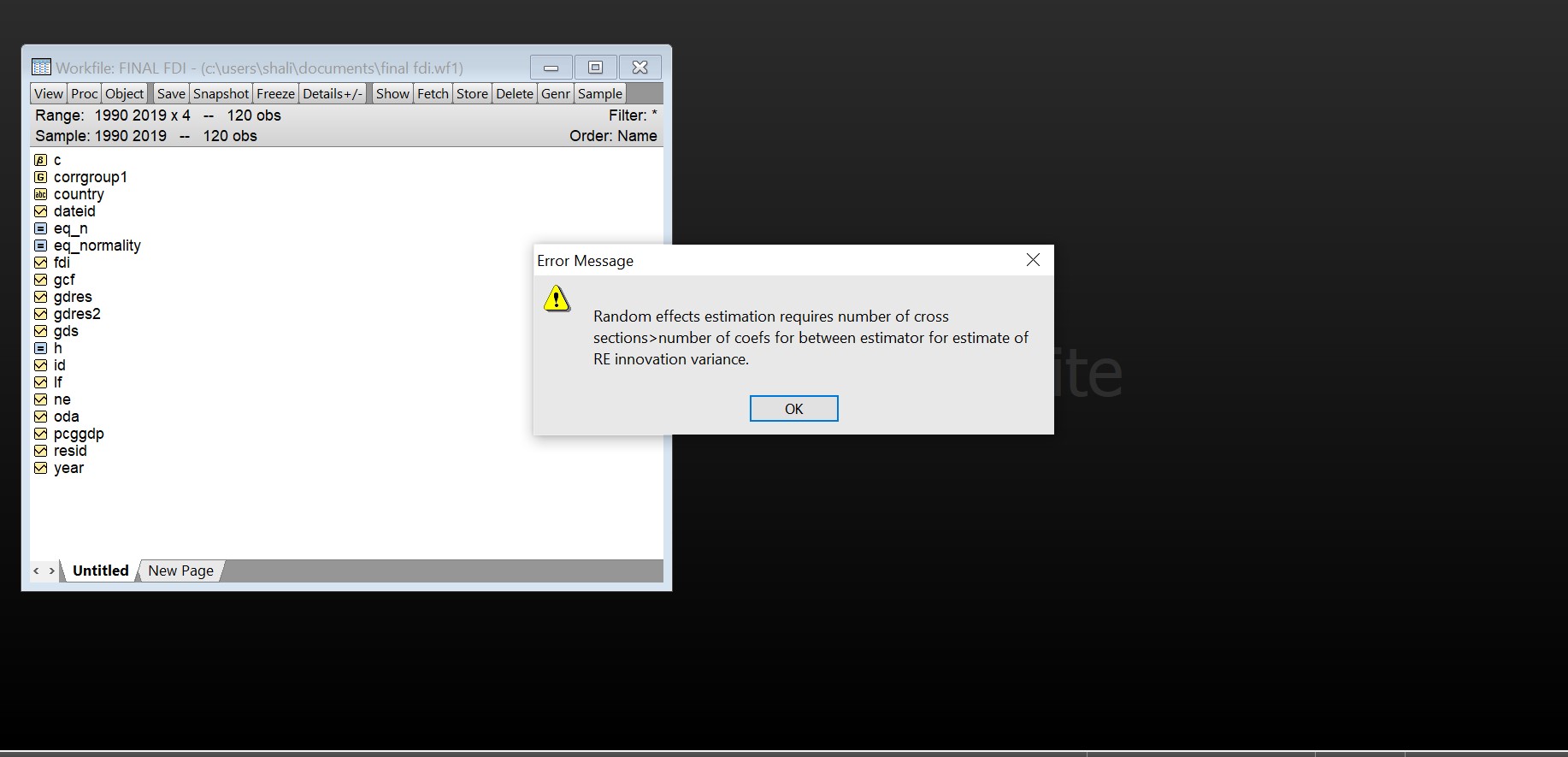Click the country alpha series icon

[x=40, y=194]
